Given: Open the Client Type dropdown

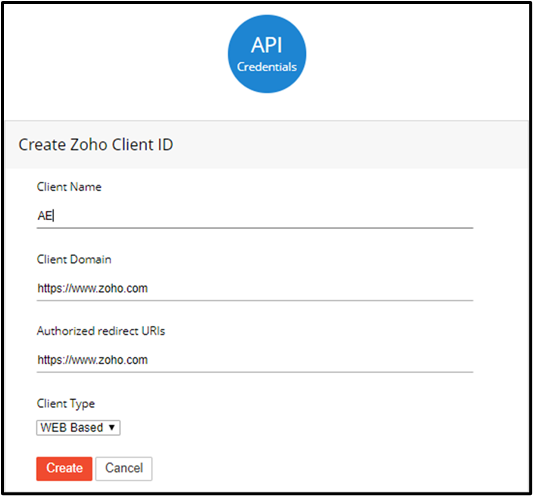Looking at the screenshot, I should (x=78, y=428).
